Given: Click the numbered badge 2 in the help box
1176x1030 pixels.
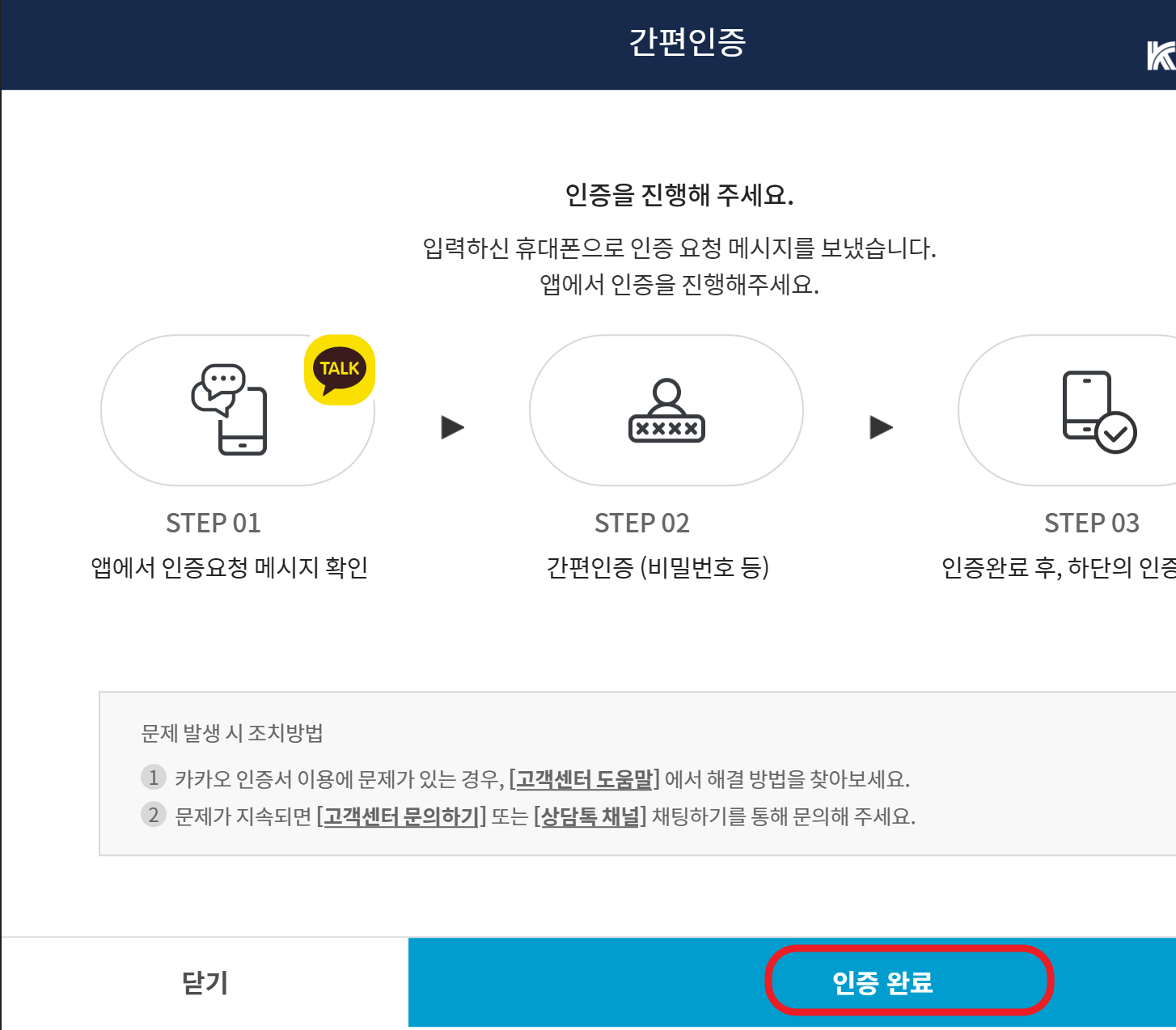Looking at the screenshot, I should (153, 816).
